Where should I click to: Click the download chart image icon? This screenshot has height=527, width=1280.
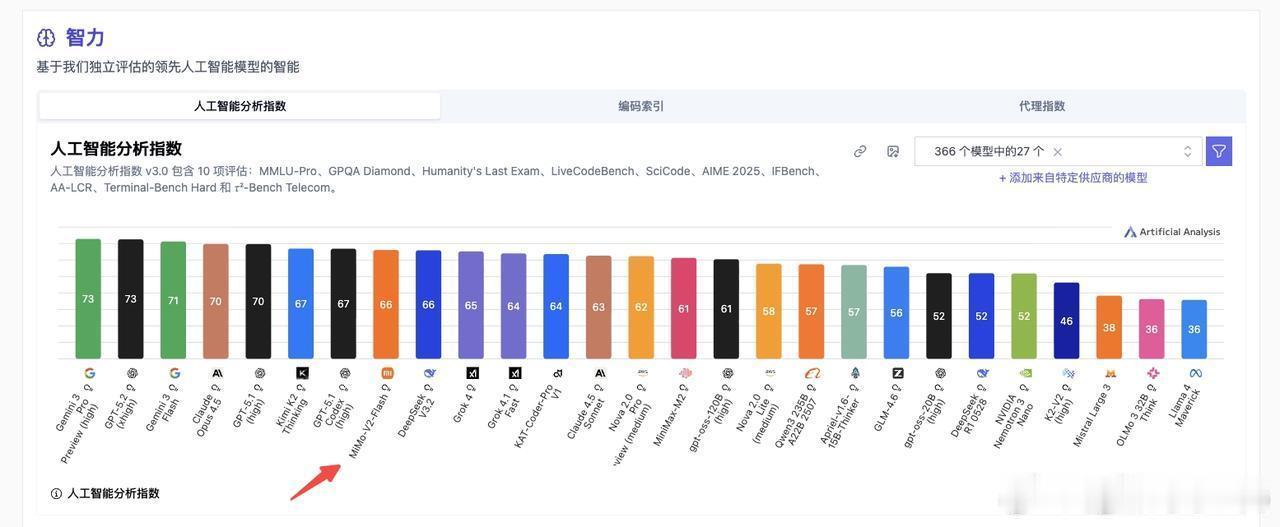point(893,151)
